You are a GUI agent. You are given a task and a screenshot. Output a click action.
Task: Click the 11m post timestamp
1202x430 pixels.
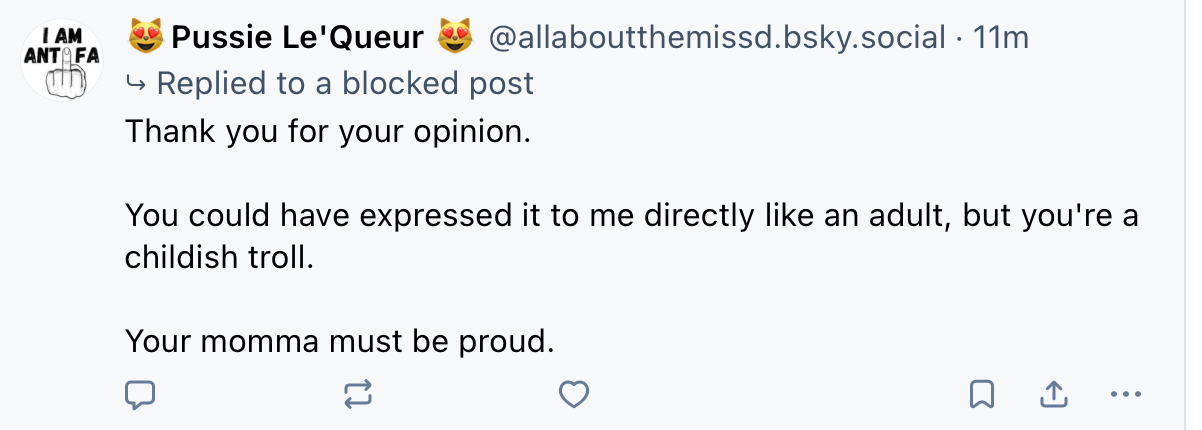pos(1002,39)
